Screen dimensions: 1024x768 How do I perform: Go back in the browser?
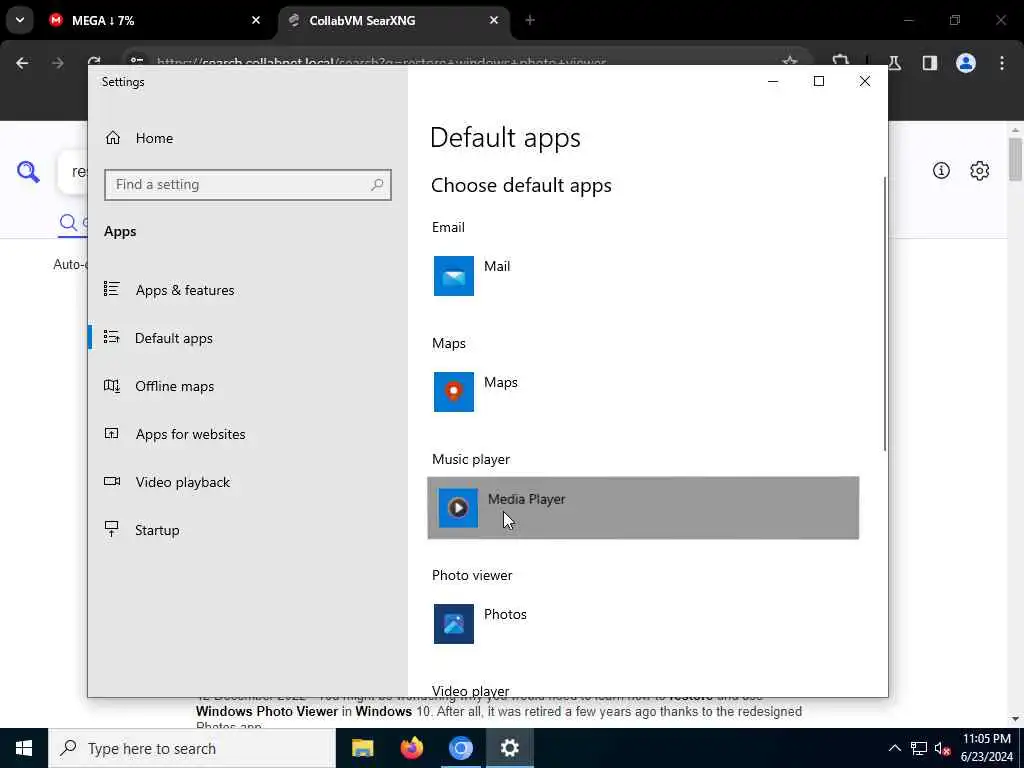click(x=22, y=63)
